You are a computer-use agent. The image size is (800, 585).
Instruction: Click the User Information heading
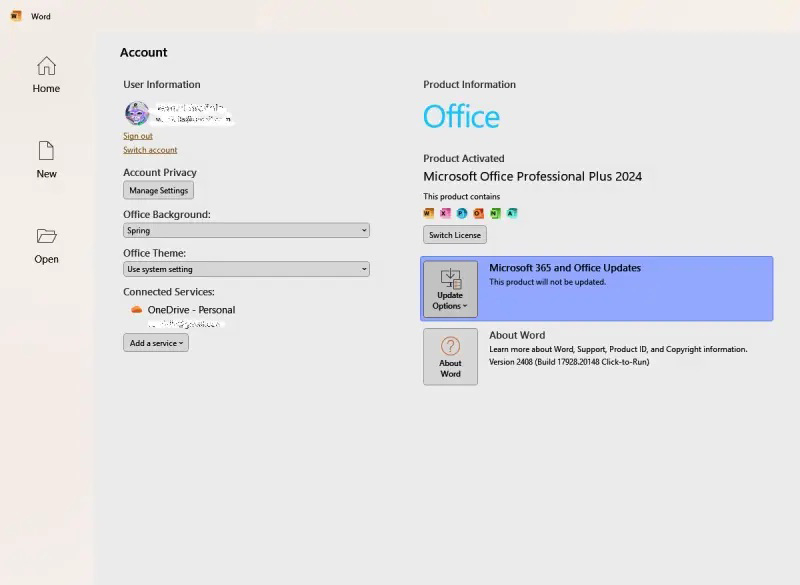162,84
